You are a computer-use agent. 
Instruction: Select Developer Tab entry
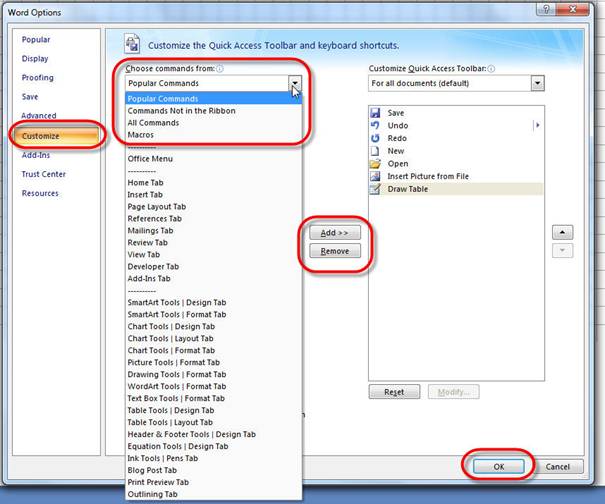point(213,266)
